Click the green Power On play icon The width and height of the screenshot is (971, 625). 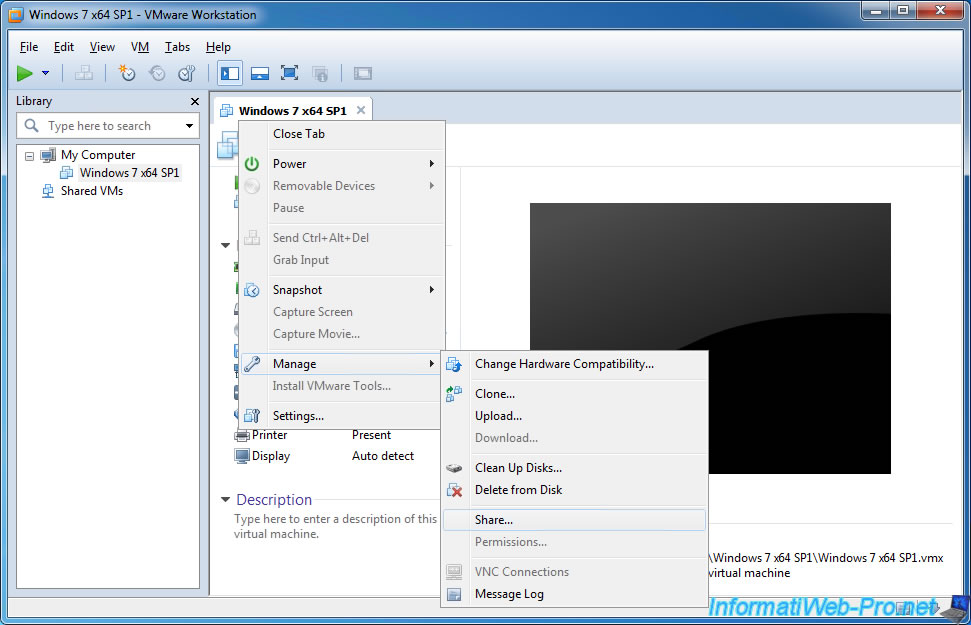coord(24,74)
